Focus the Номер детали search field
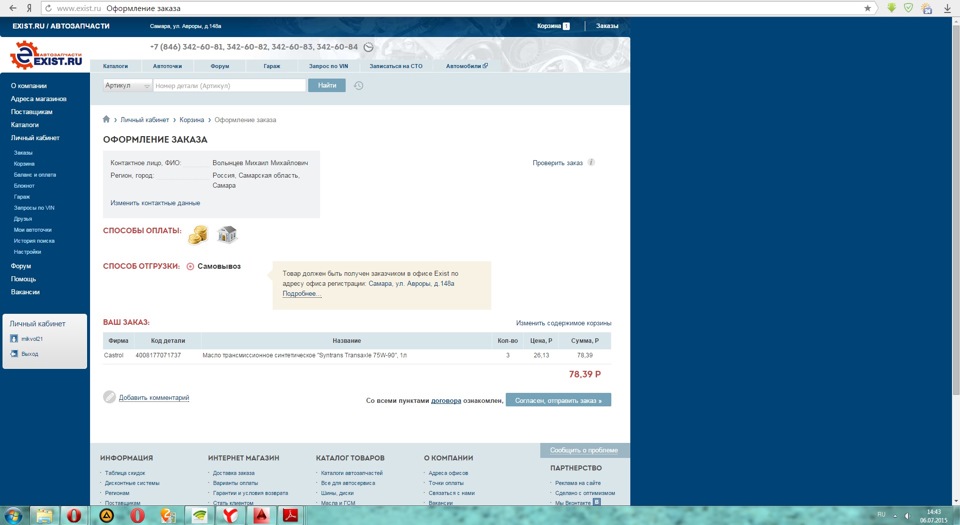The image size is (960, 525). click(230, 86)
